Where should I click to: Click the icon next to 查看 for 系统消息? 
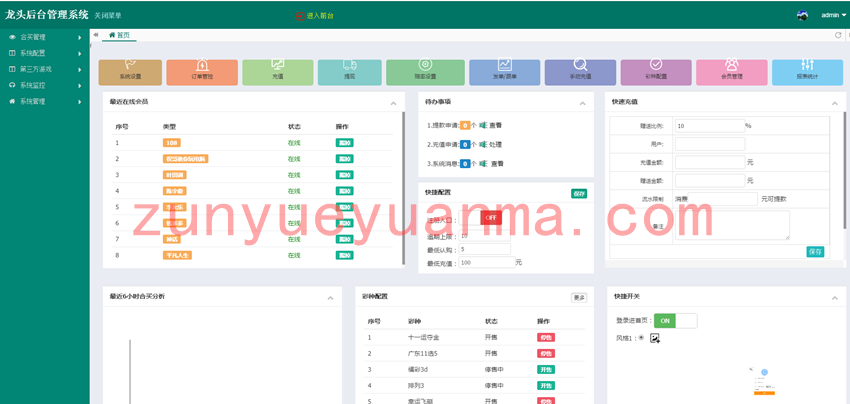click(x=483, y=163)
